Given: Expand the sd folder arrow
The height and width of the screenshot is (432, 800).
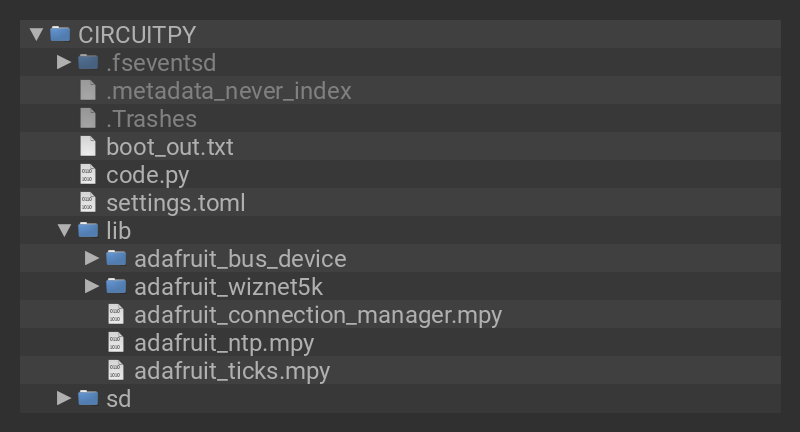Looking at the screenshot, I should (64, 398).
